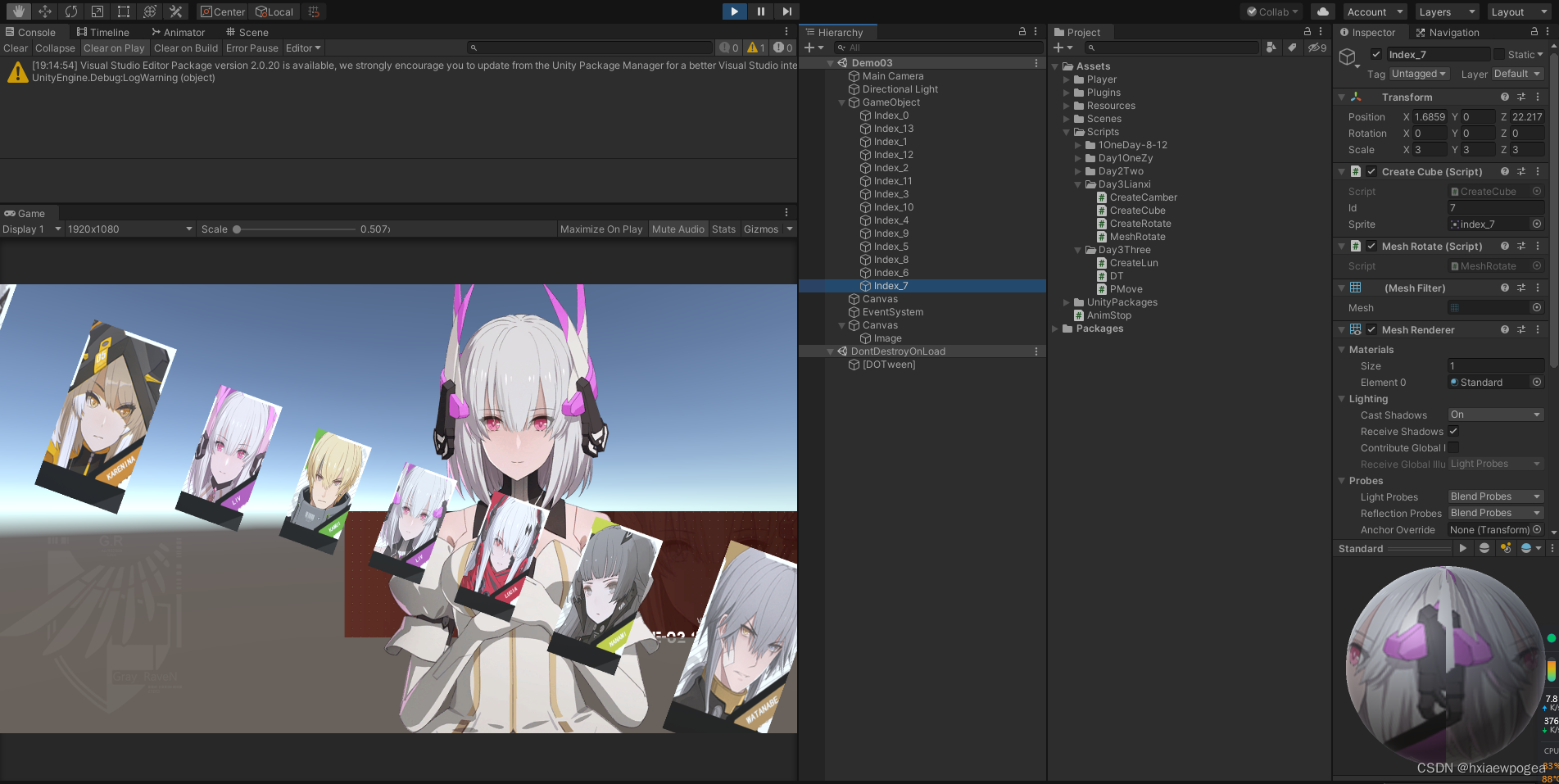Viewport: 1559px width, 784px height.
Task: Lock the Hierarchy panel
Action: pyautogui.click(x=1022, y=32)
